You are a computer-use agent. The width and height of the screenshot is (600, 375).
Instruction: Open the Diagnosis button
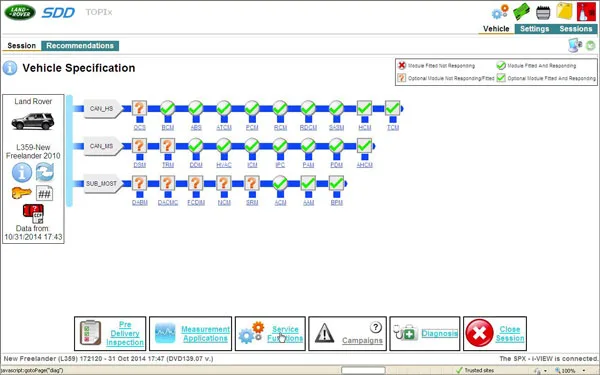[x=425, y=333]
